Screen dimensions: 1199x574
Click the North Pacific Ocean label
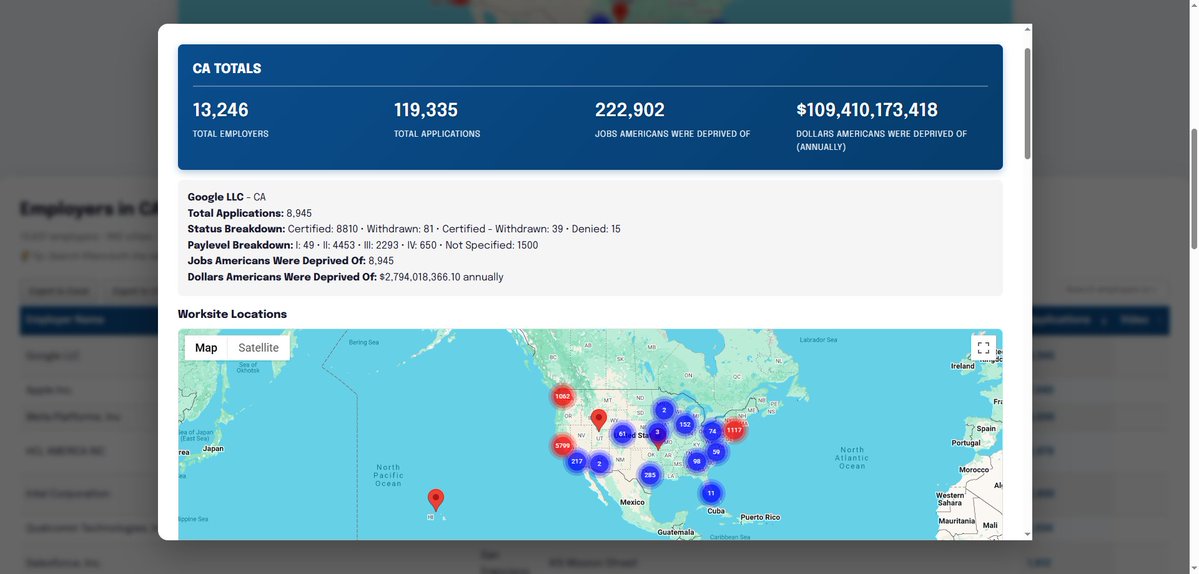tap(388, 475)
